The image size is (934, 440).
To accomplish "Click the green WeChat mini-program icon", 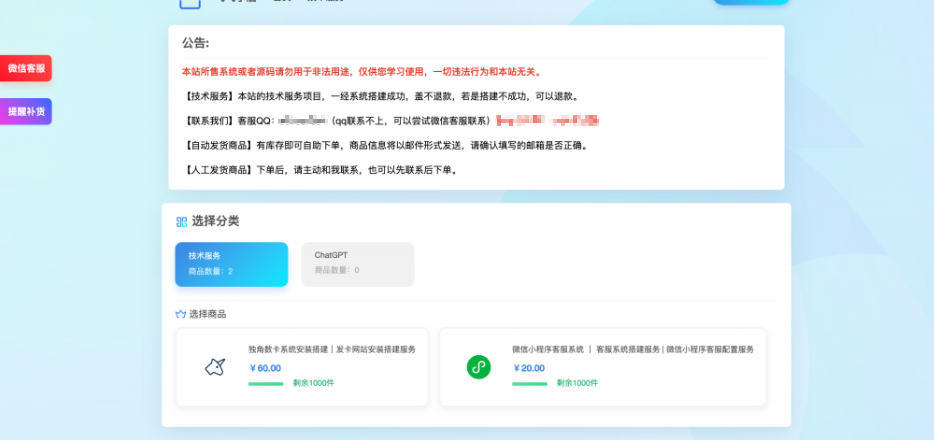I will point(478,367).
